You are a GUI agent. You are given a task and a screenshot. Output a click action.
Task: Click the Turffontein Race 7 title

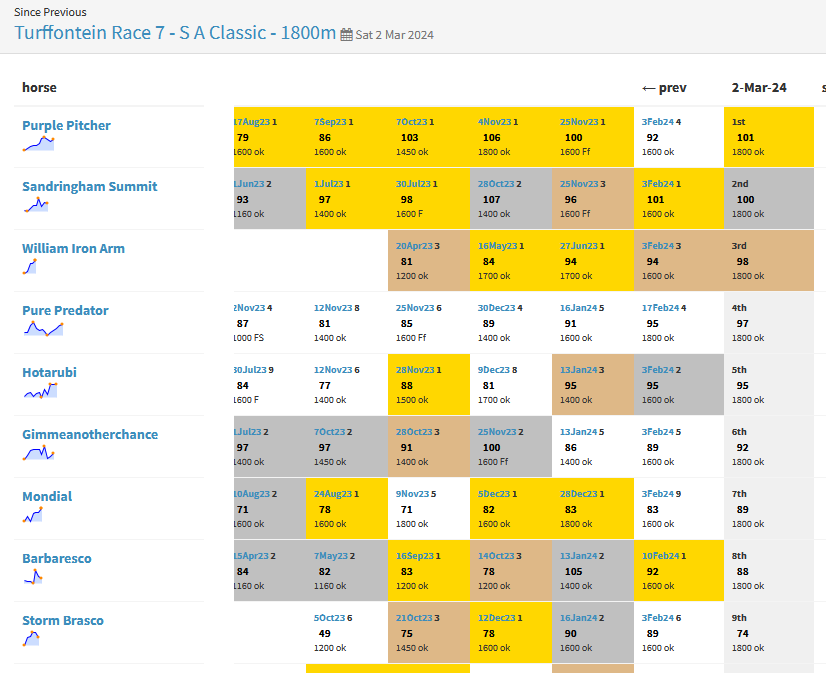[175, 32]
